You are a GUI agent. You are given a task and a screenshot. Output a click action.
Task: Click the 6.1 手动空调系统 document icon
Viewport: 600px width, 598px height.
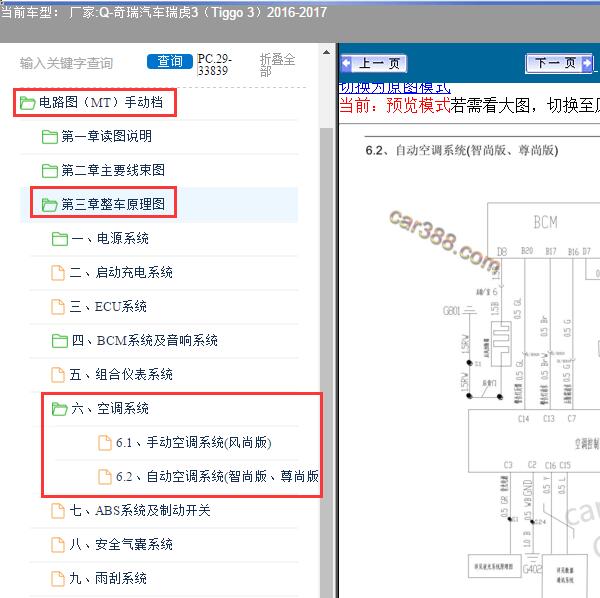coord(105,443)
